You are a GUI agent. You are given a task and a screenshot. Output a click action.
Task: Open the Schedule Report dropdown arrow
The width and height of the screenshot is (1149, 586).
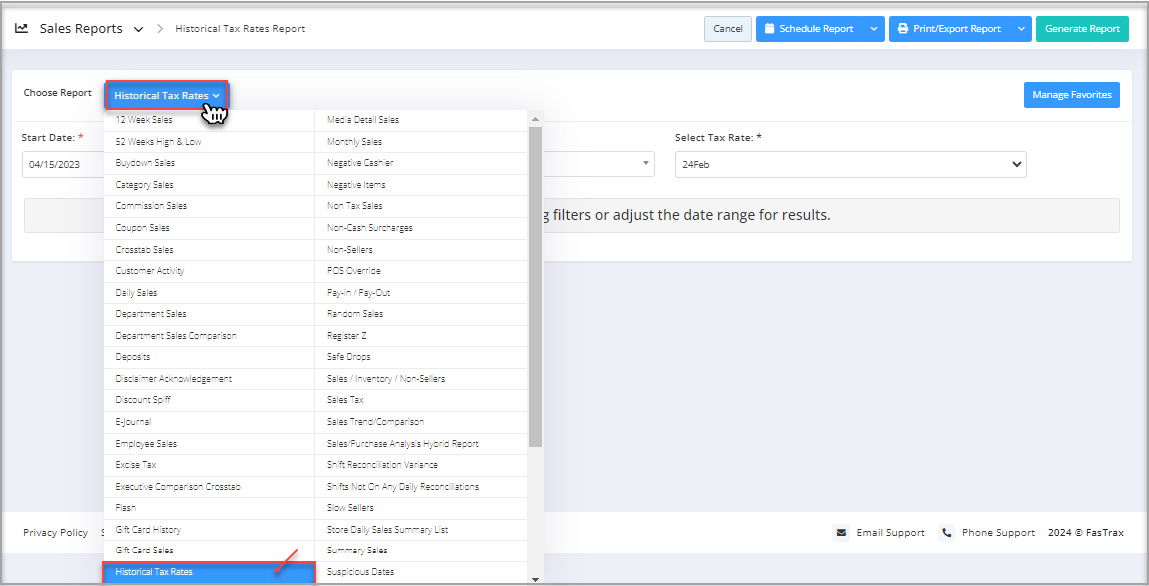pos(874,29)
